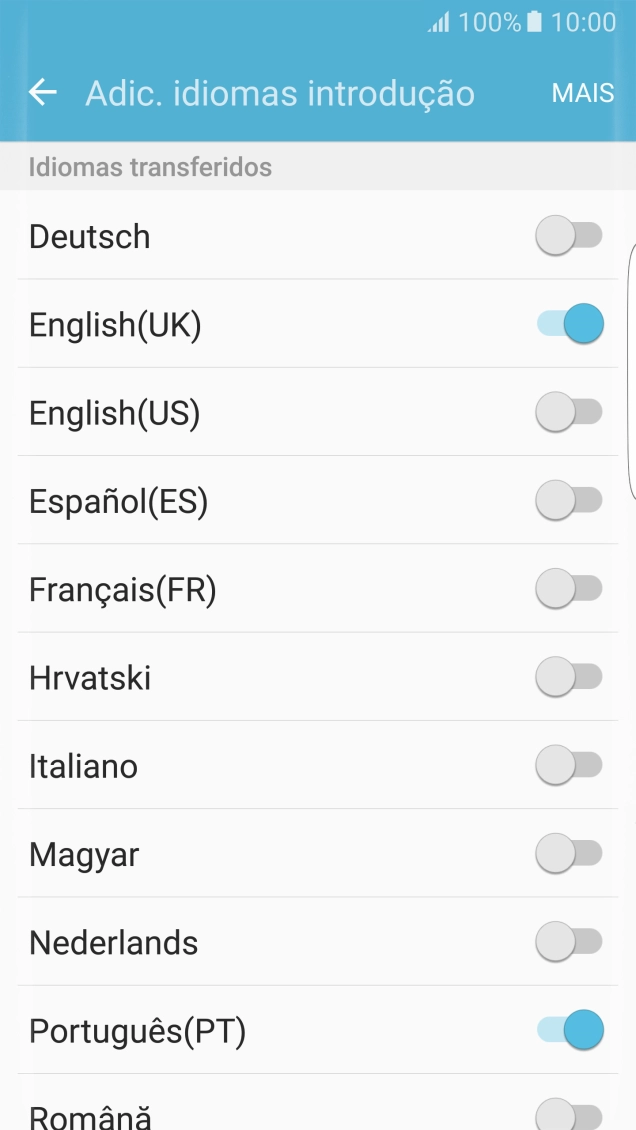The width and height of the screenshot is (636, 1130).
Task: Tap the Adic. idiomas introdução title
Action: (x=280, y=93)
